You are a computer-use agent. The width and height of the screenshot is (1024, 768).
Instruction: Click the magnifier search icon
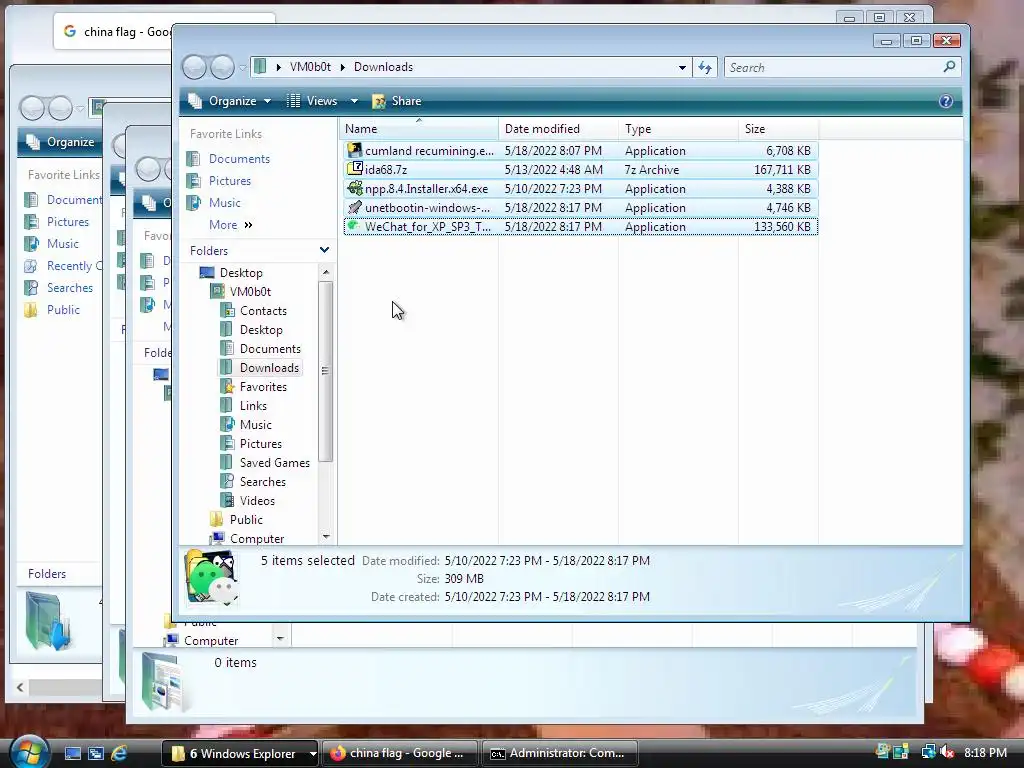950,67
